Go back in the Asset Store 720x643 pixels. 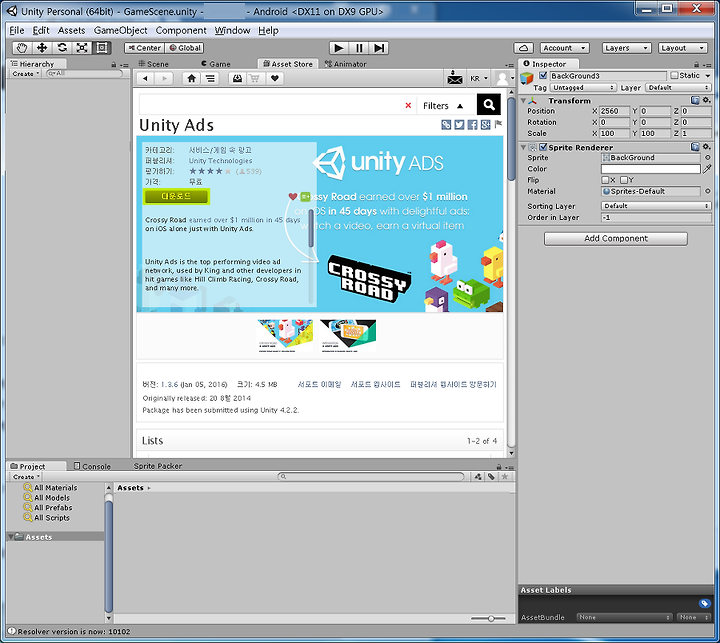pyautogui.click(x=146, y=79)
